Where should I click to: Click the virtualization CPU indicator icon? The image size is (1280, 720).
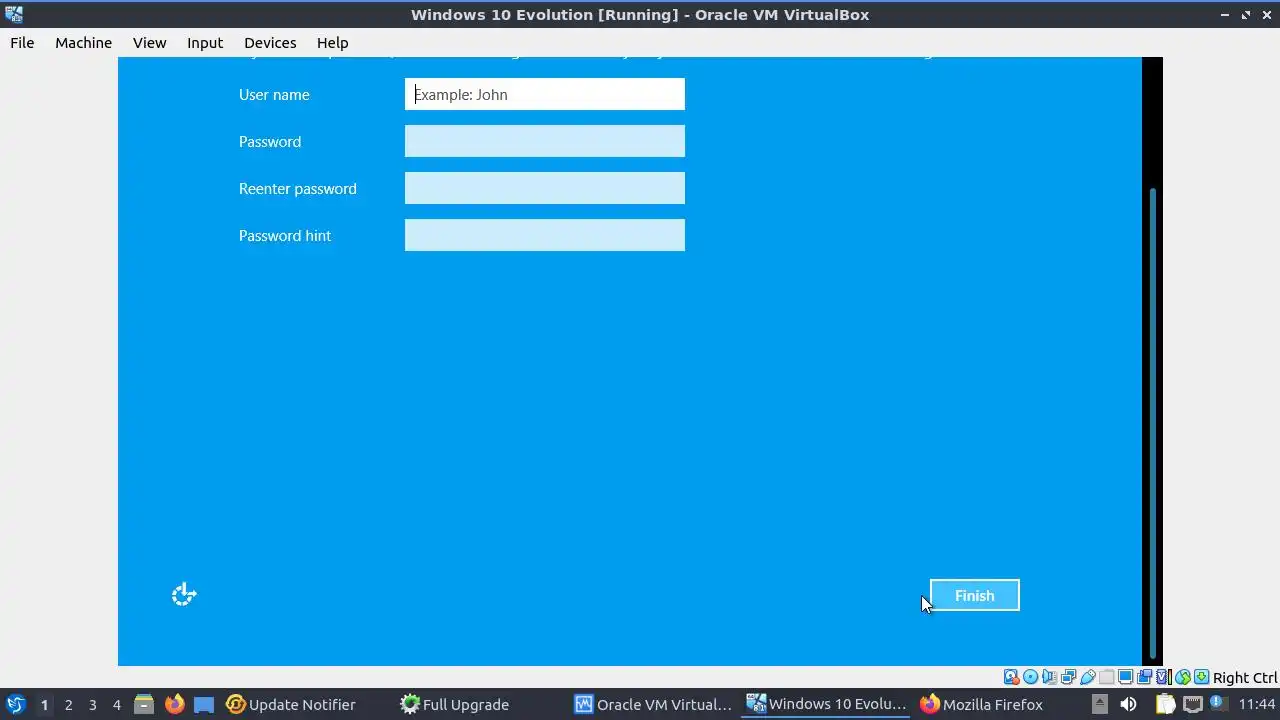(x=1164, y=677)
